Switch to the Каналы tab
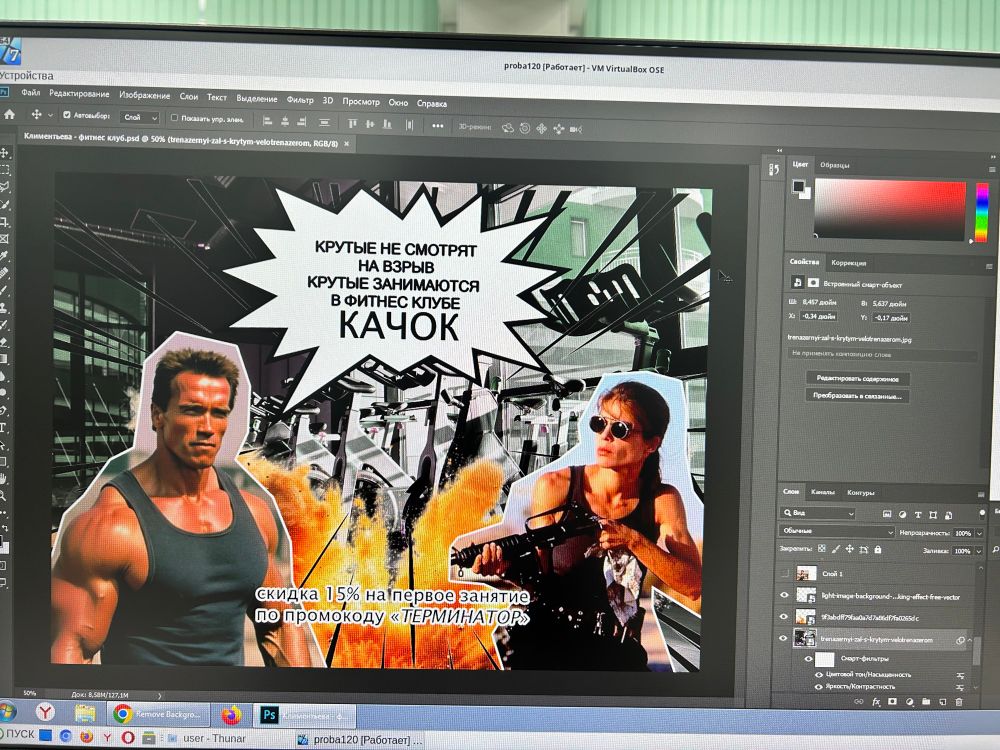The height and width of the screenshot is (750, 1000). click(x=823, y=492)
